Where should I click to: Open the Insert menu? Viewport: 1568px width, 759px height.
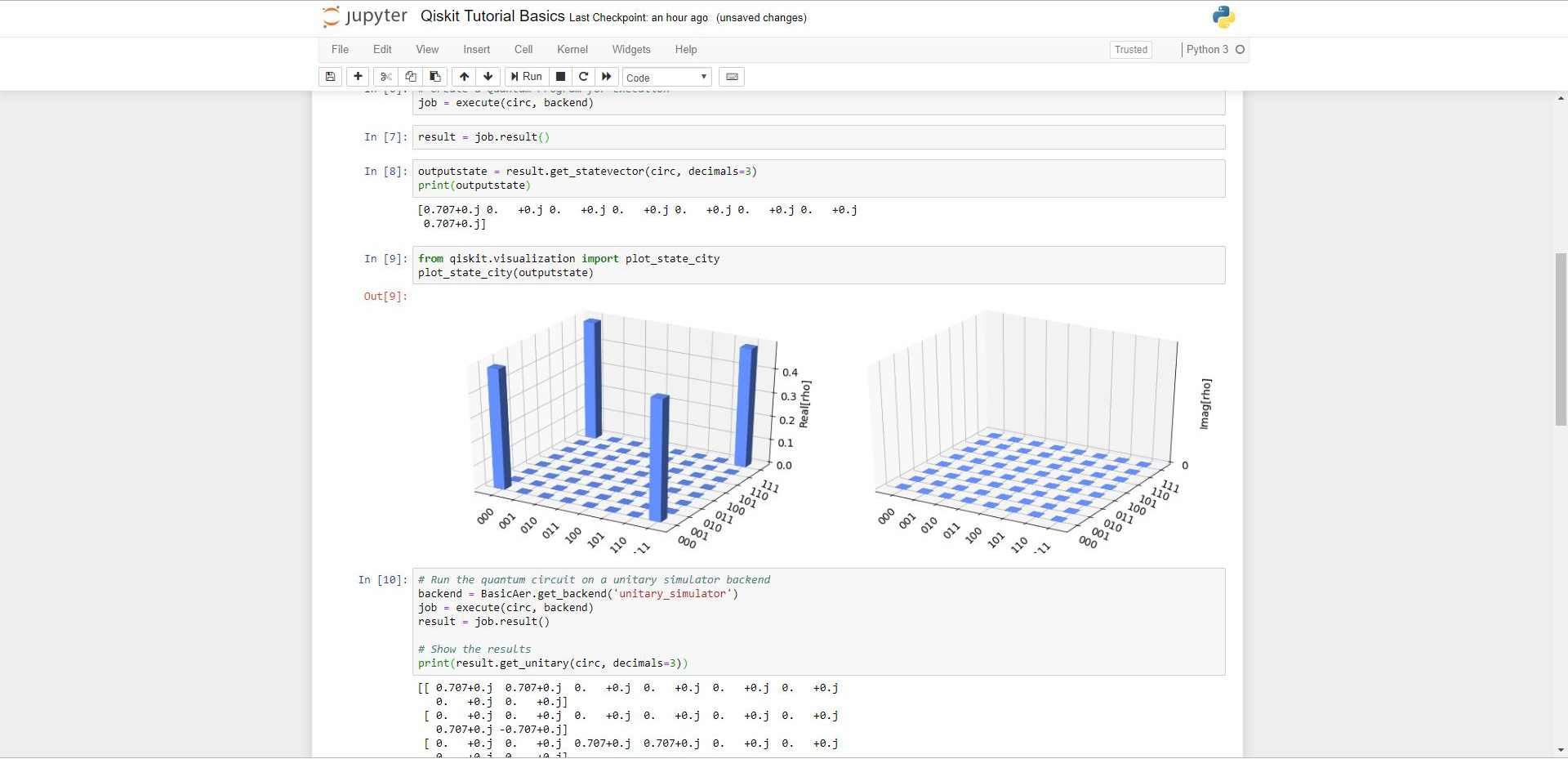click(477, 50)
